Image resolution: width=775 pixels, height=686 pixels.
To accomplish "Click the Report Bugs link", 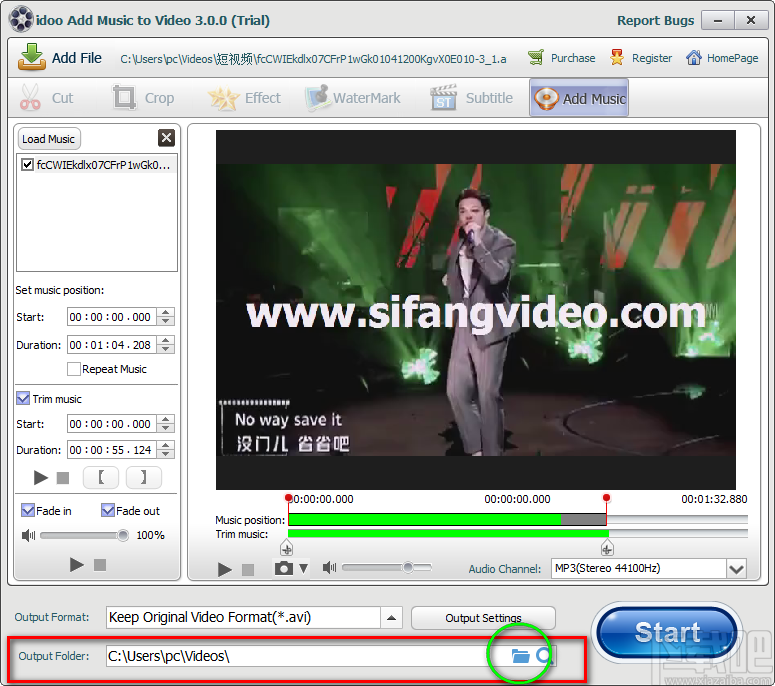I will pos(655,20).
